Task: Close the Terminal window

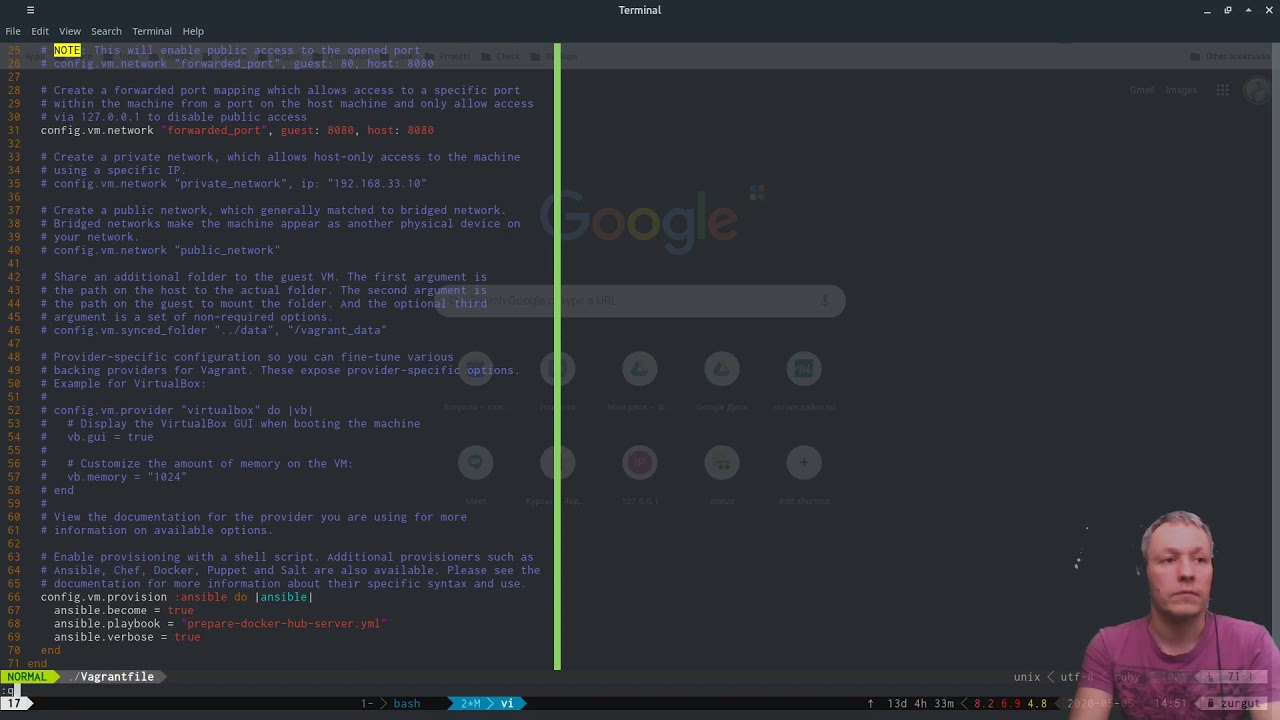Action: point(1270,10)
